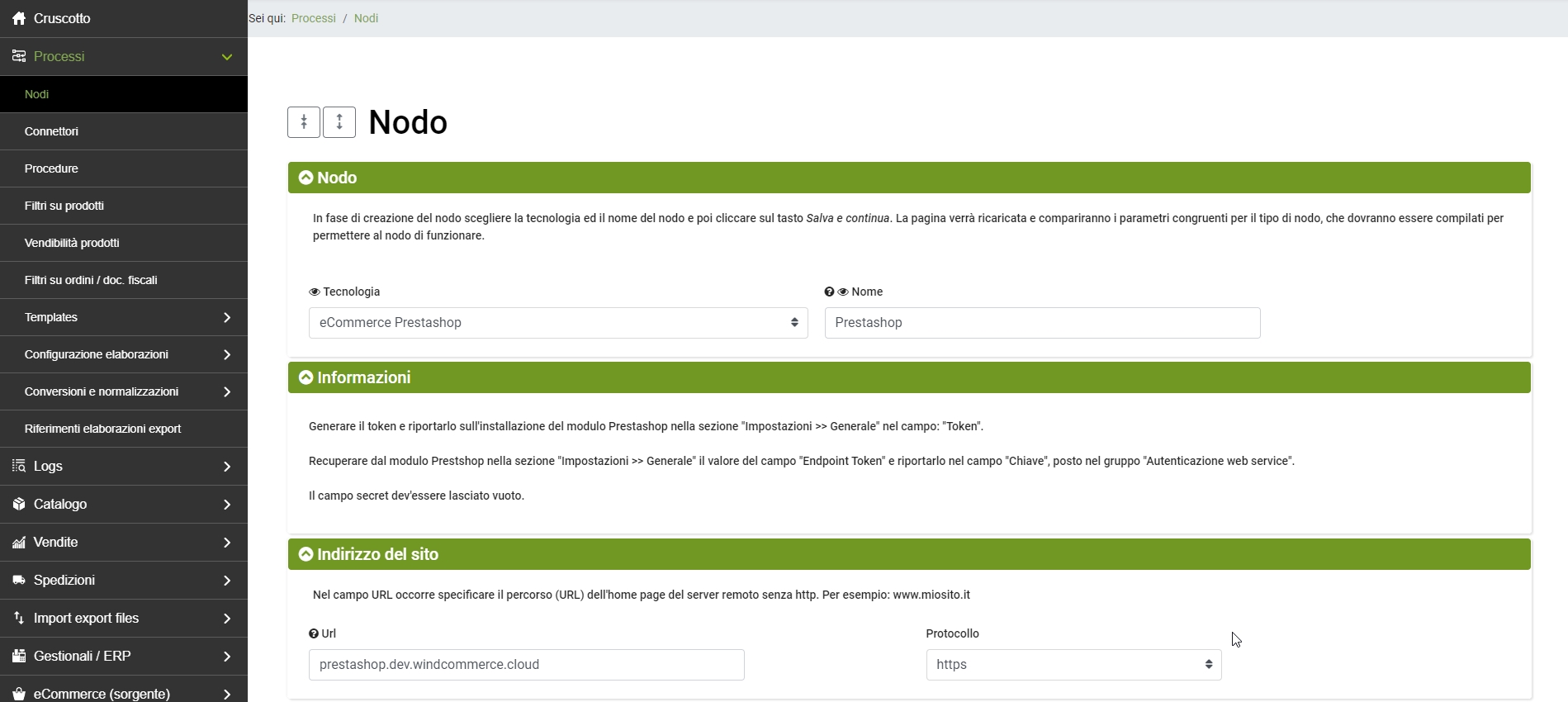Click the Nodi breadcrumb link
Image resolution: width=1568 pixels, height=702 pixels.
pos(366,18)
